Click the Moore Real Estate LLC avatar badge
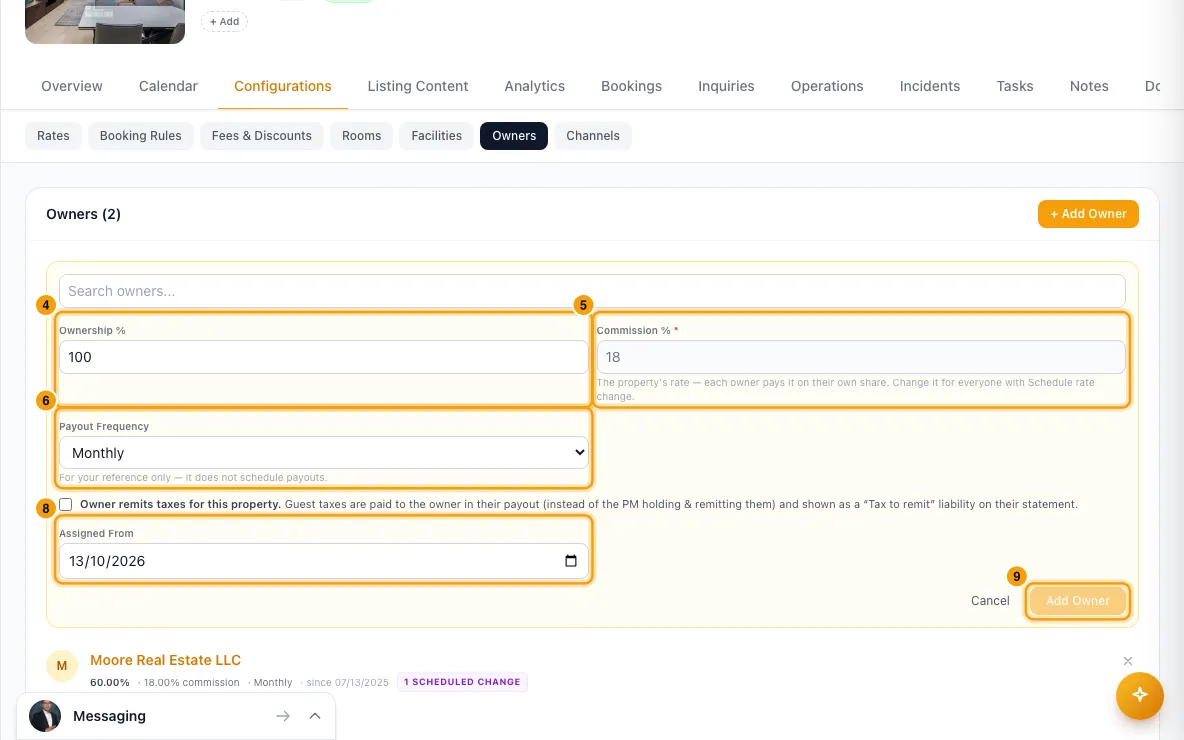The width and height of the screenshot is (1184, 740). [62, 666]
